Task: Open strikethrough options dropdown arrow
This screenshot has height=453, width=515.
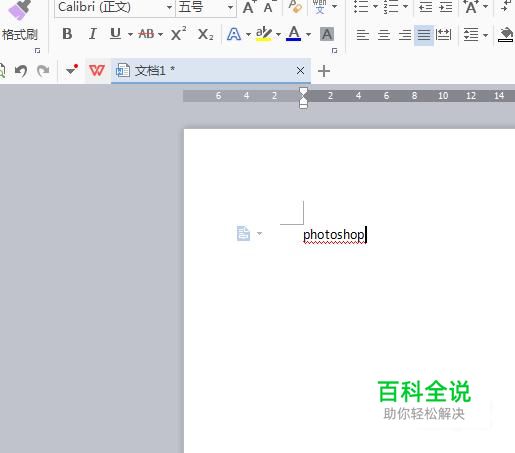Action: [160, 34]
